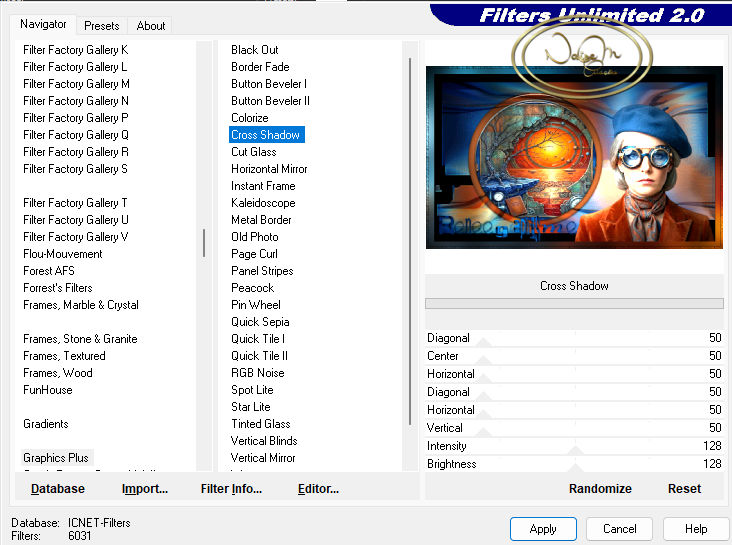Choose the Metal Border filter
This screenshot has height=545, width=732.
pos(261,219)
